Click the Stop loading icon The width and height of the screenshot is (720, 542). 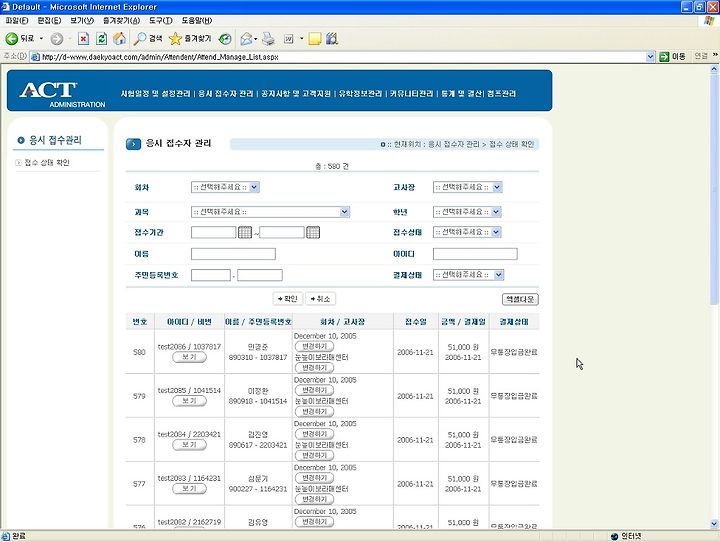[x=83, y=39]
